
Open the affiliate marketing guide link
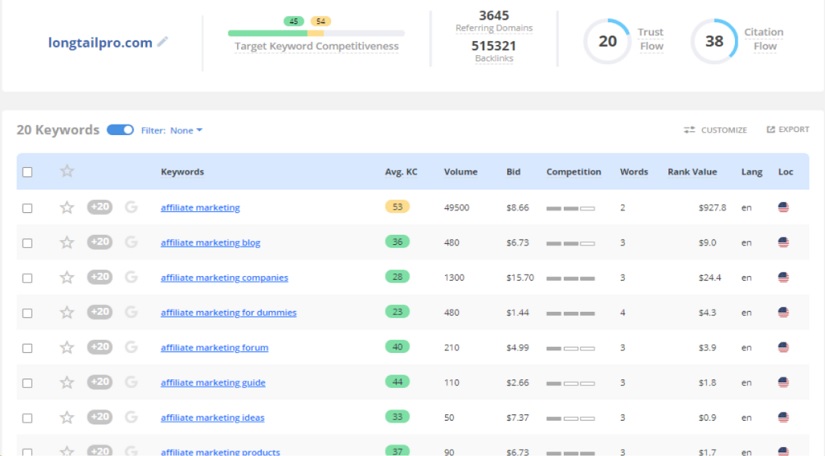pos(213,383)
